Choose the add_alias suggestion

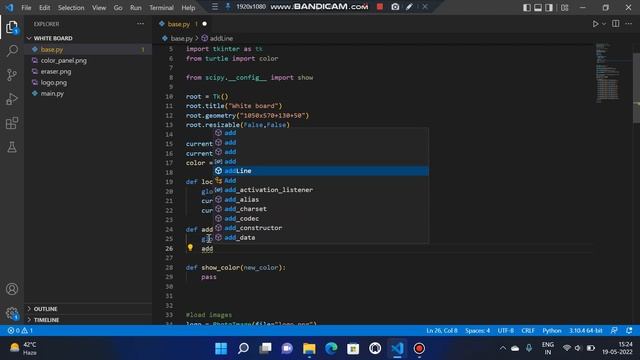[x=321, y=200]
